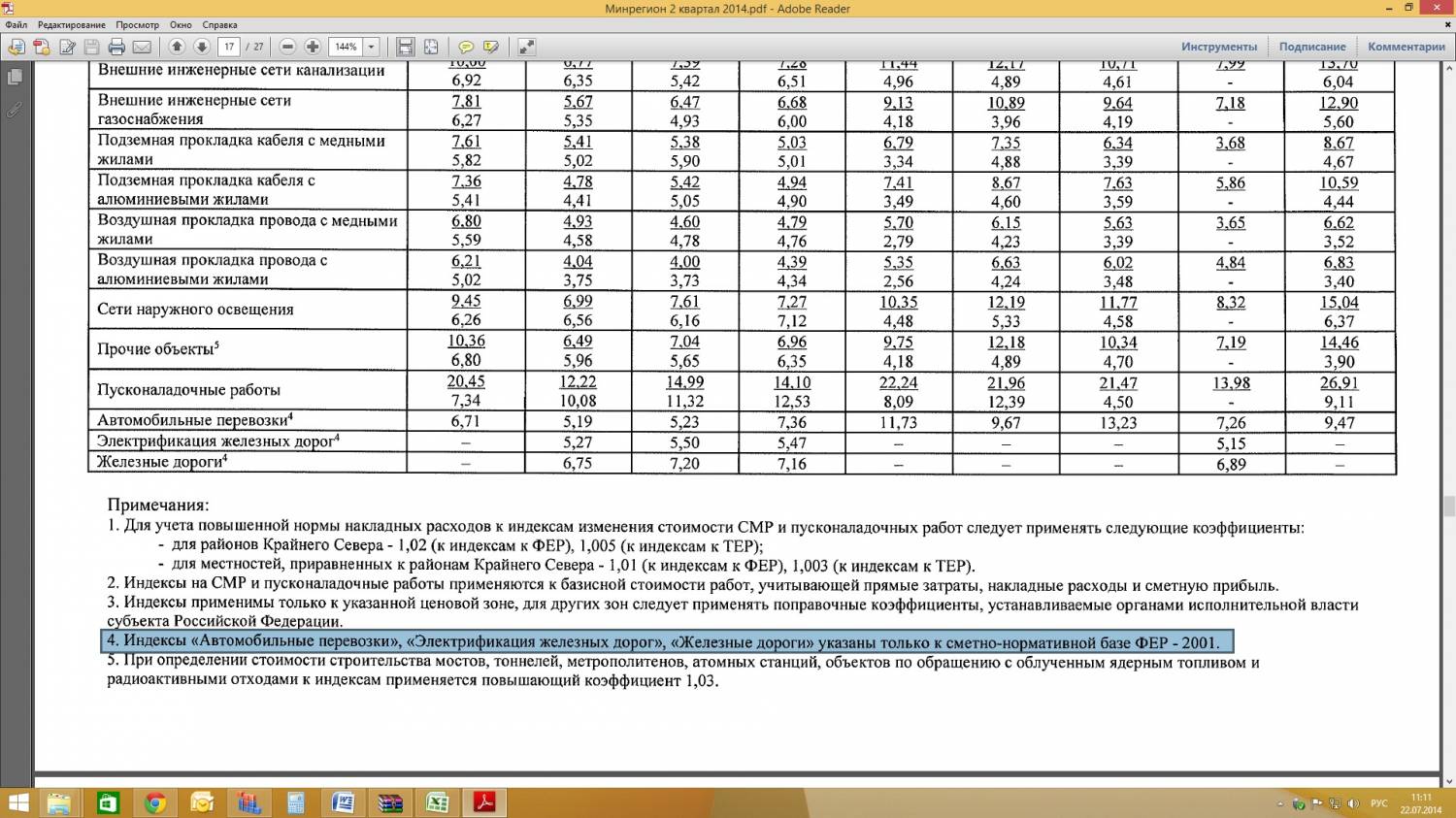1456x818 pixels.
Task: Go to the next page with the down arrow
Action: tap(202, 47)
